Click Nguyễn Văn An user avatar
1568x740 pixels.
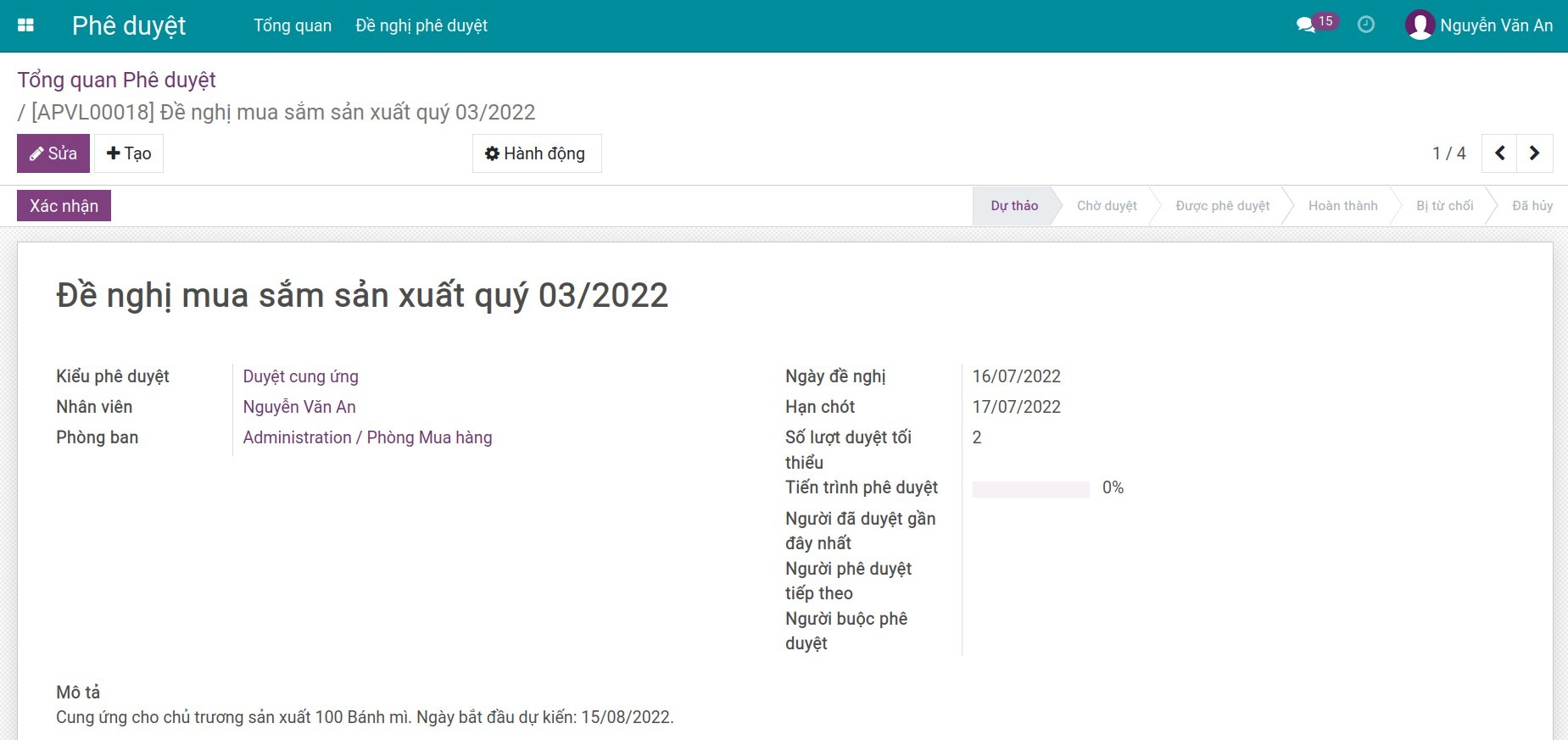1419,25
